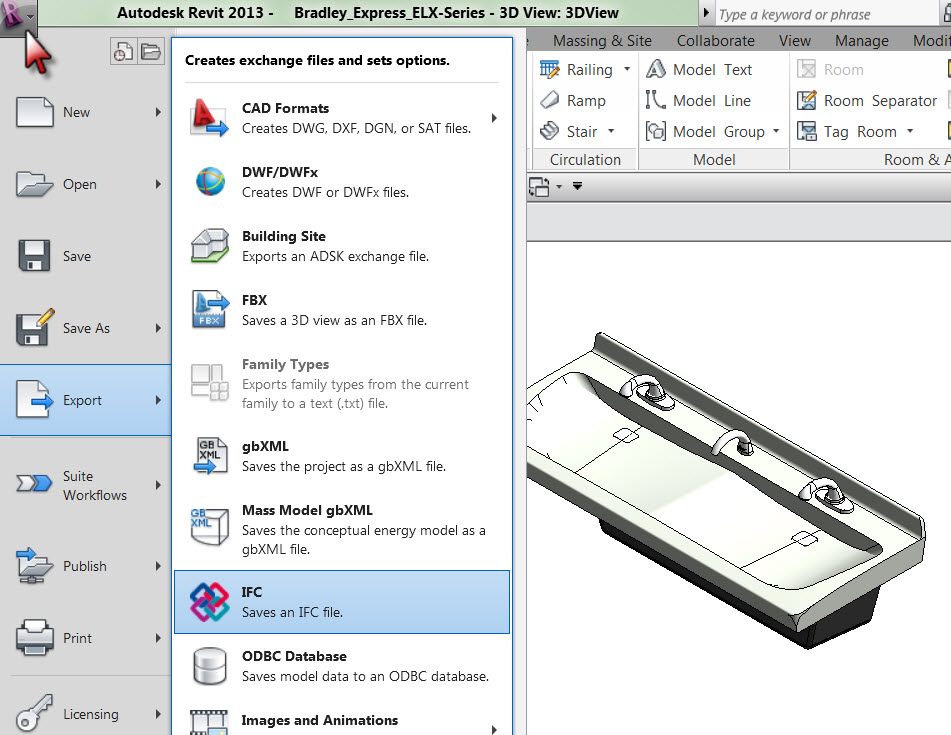Click the Export menu label

(x=82, y=400)
